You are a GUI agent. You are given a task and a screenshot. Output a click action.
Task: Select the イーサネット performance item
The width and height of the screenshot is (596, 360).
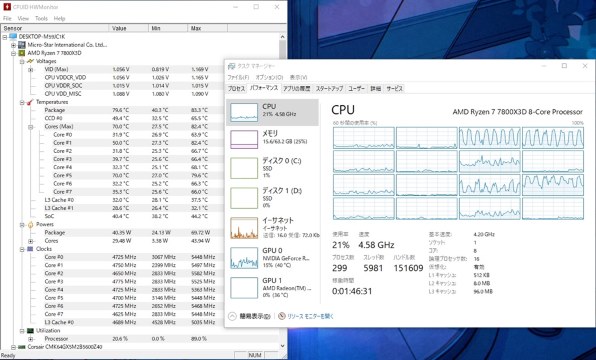pyautogui.click(x=273, y=227)
